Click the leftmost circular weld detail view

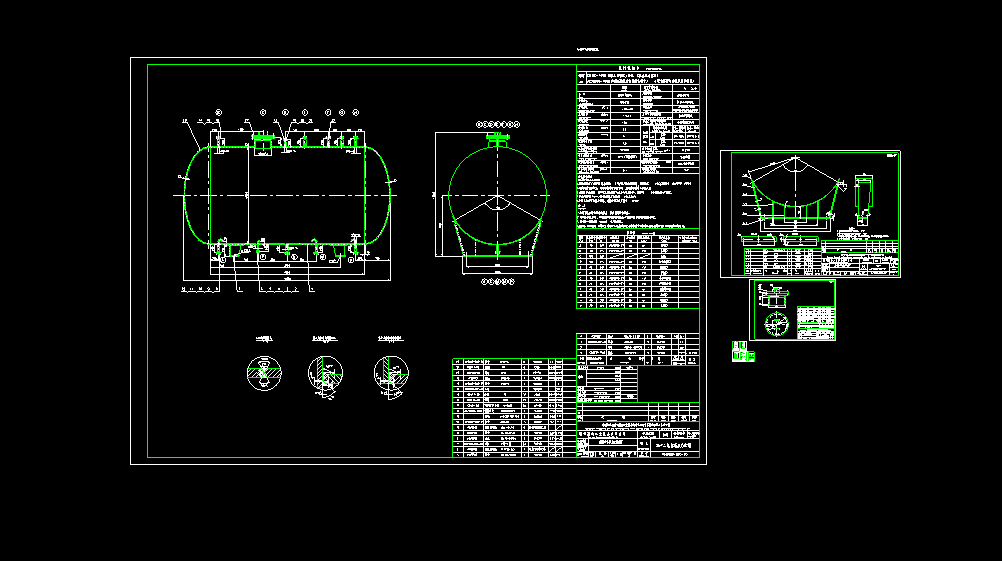click(264, 373)
